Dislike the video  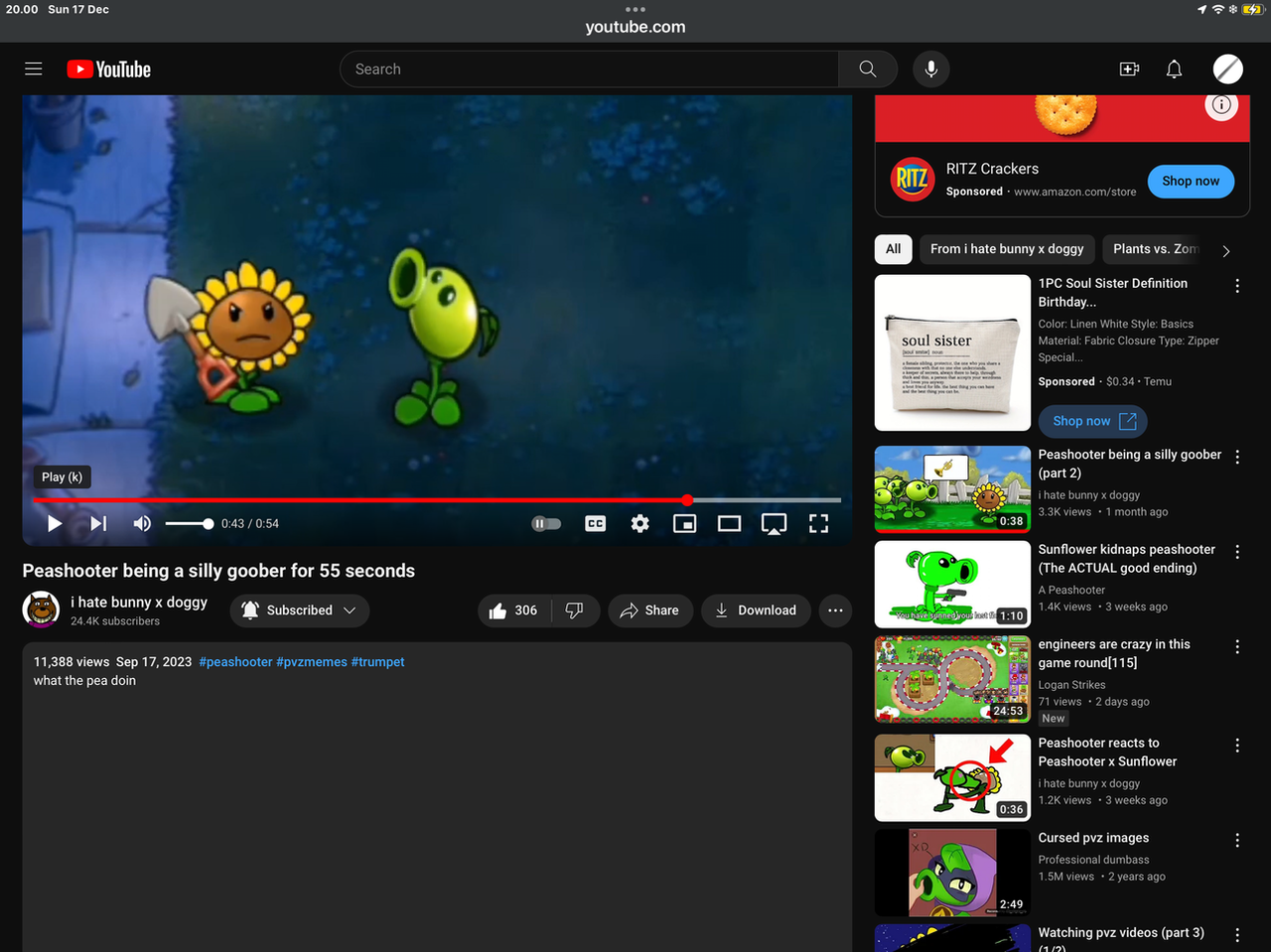click(575, 611)
